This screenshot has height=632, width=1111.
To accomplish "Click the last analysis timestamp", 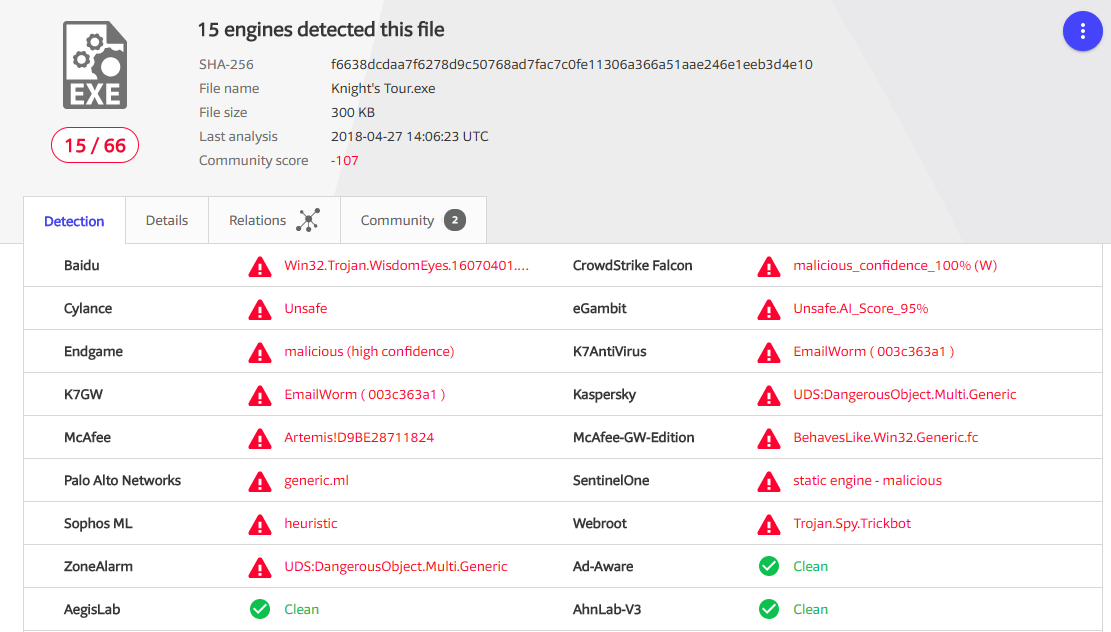I will [410, 137].
